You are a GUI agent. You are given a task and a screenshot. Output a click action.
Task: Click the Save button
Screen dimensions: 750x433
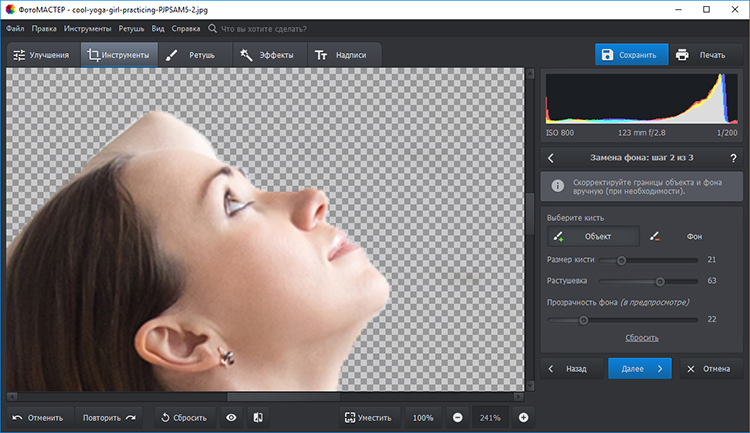pyautogui.click(x=632, y=55)
